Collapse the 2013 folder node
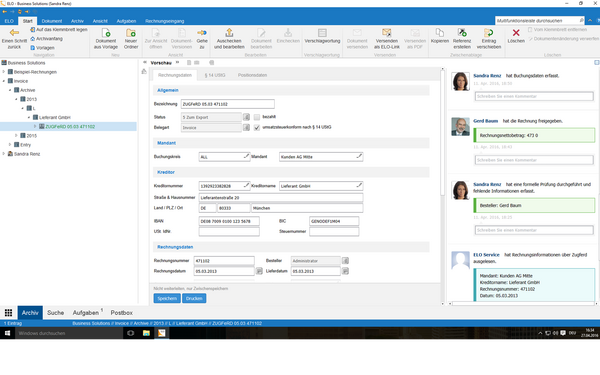This screenshot has width=600, height=375. [16, 99]
